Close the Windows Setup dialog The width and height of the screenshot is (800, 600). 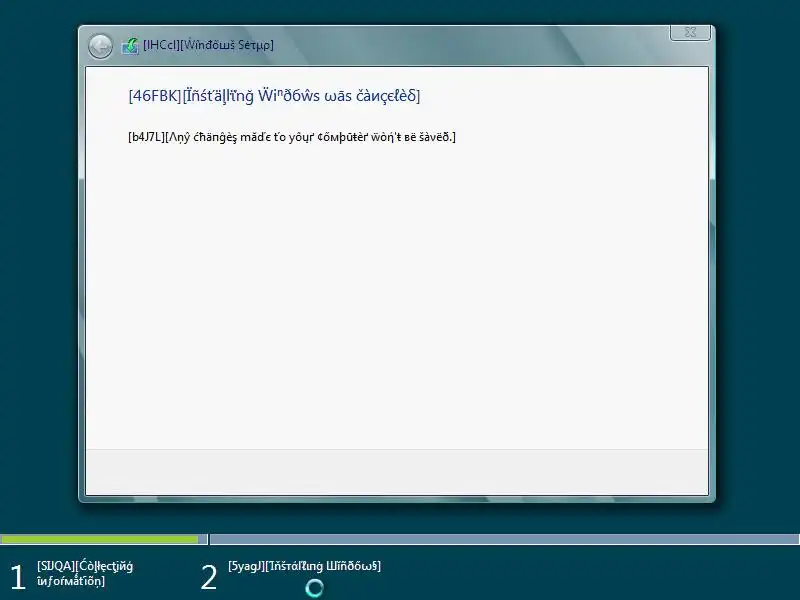[690, 32]
